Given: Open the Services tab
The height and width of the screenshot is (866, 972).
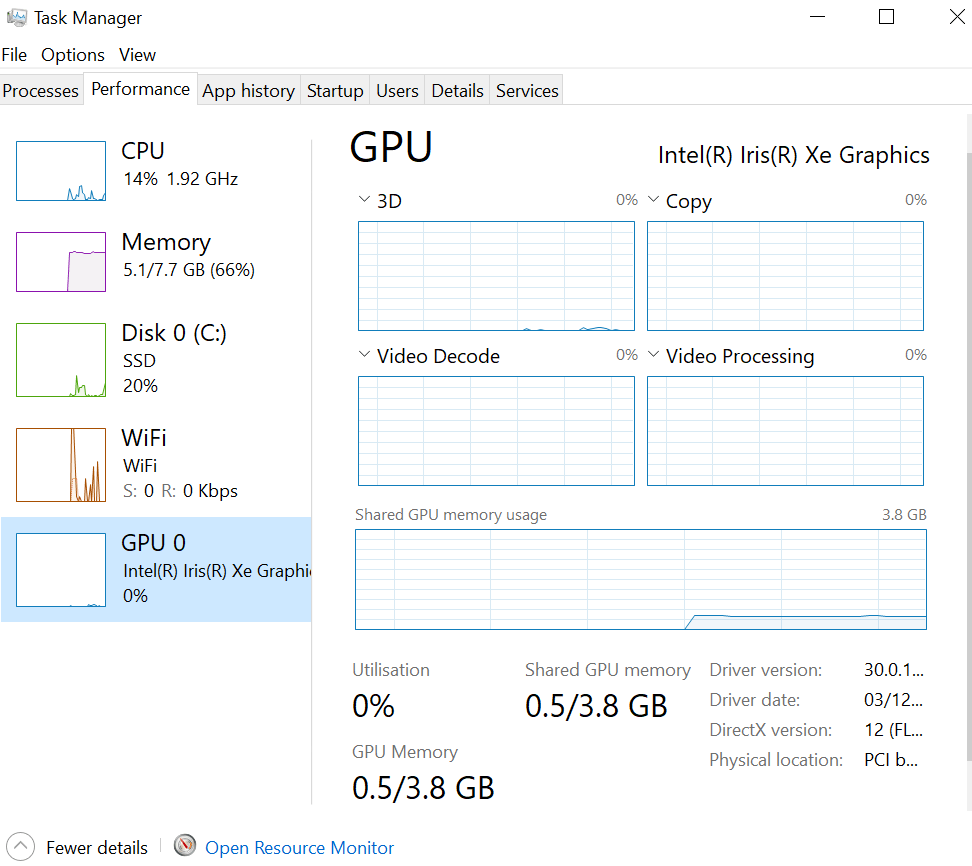Looking at the screenshot, I should 527,91.
